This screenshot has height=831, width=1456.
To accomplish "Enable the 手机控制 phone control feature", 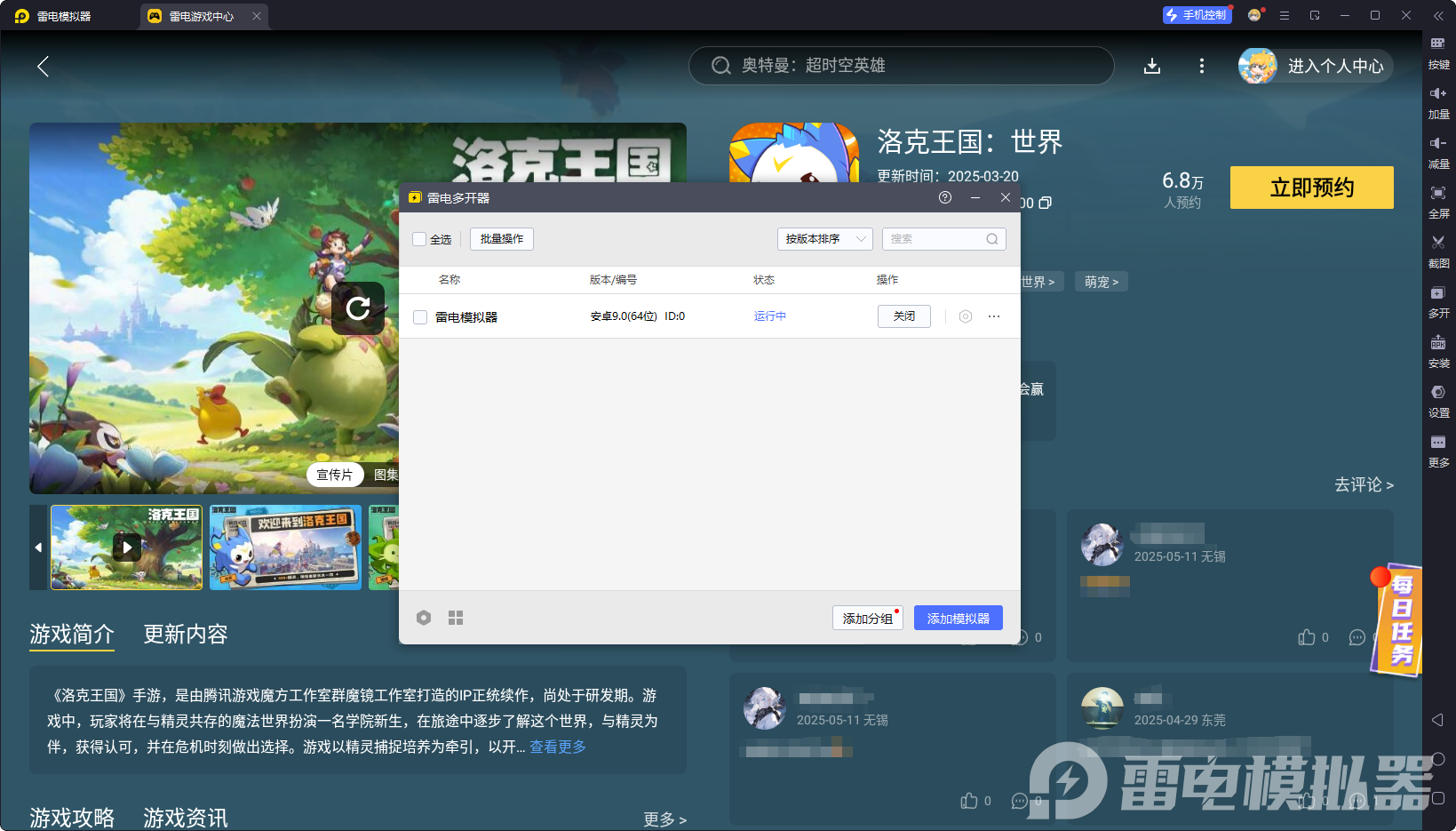I will (x=1197, y=14).
